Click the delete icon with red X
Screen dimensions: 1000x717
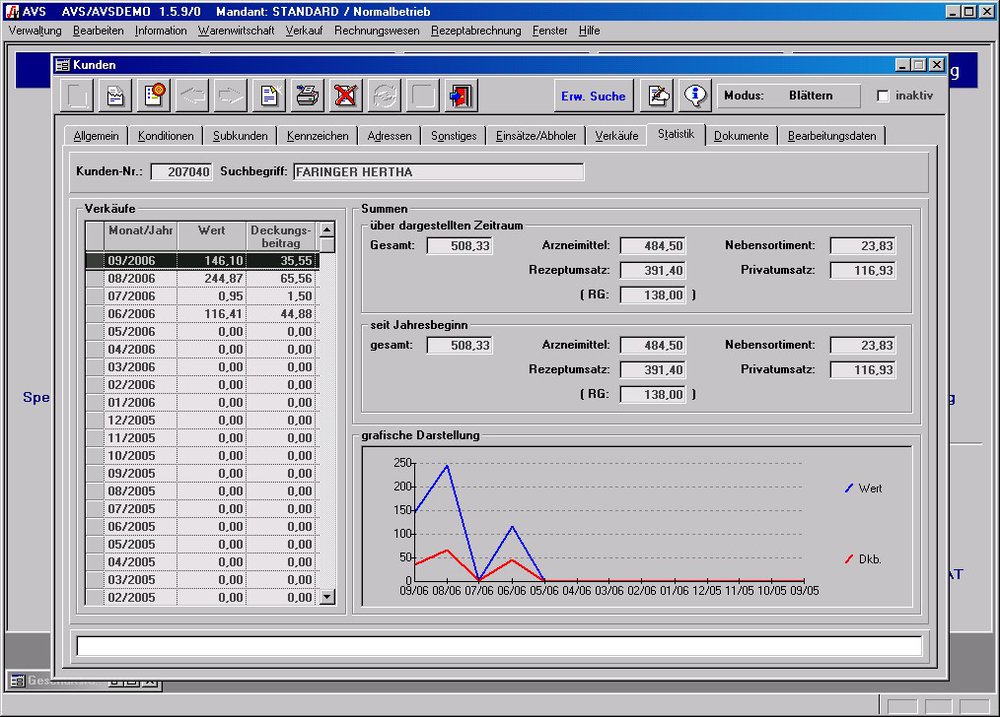point(345,96)
